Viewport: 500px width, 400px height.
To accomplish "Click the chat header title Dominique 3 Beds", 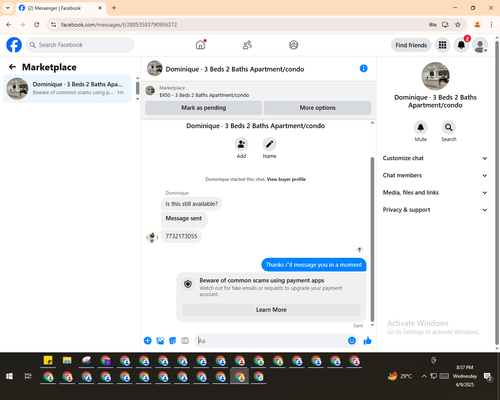I will 235,69.
